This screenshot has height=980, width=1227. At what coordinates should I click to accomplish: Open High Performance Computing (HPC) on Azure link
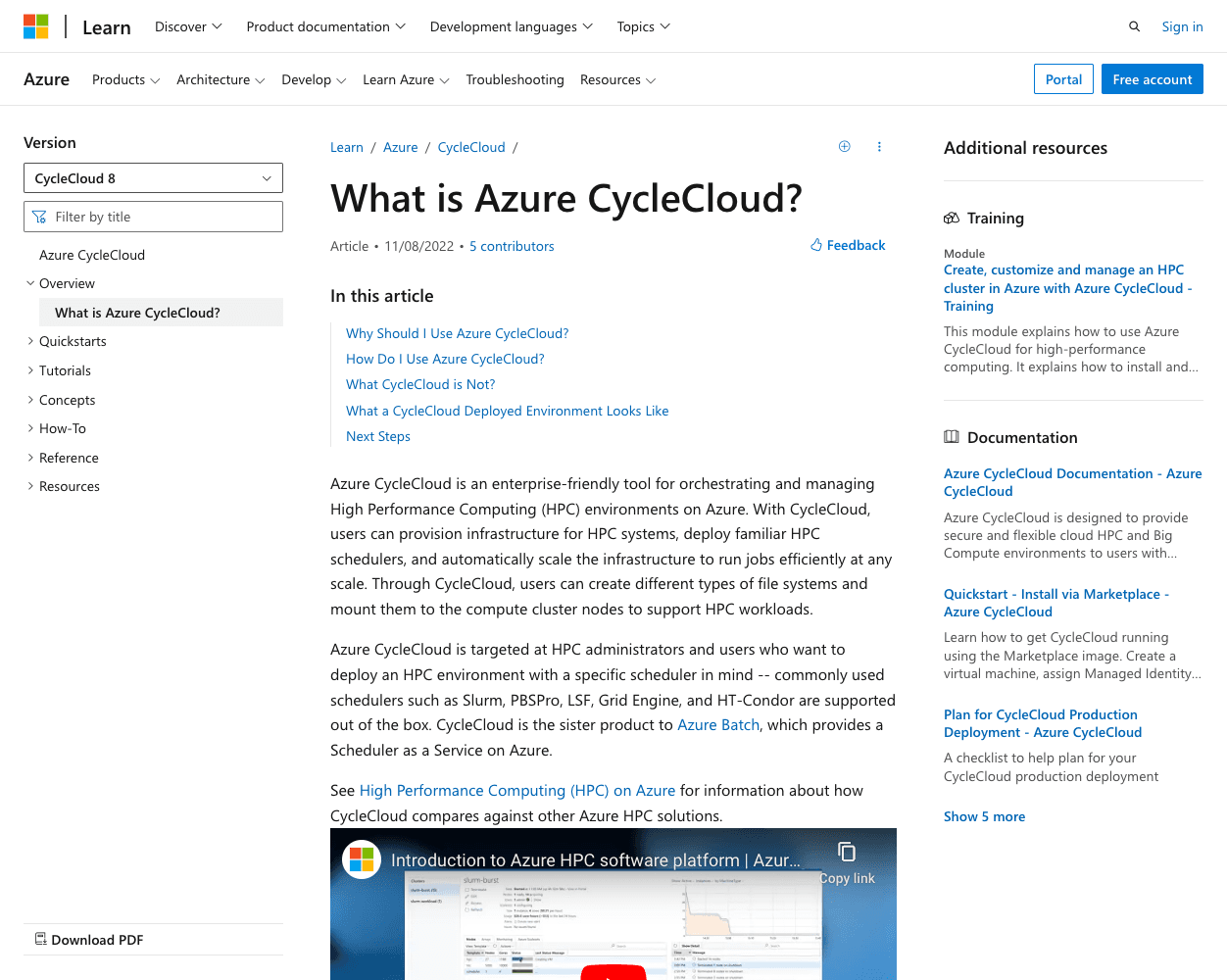[x=517, y=790]
